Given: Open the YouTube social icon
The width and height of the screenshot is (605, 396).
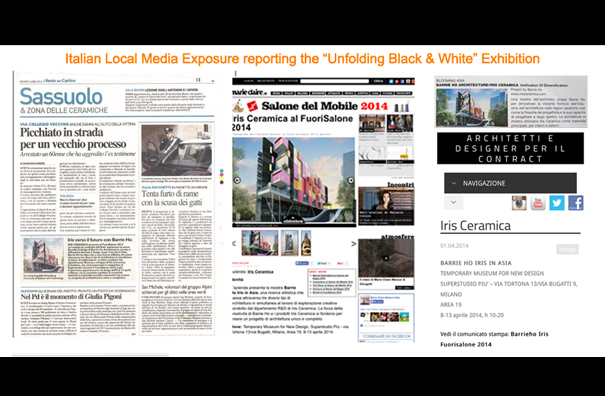Looking at the screenshot, I should point(538,203).
